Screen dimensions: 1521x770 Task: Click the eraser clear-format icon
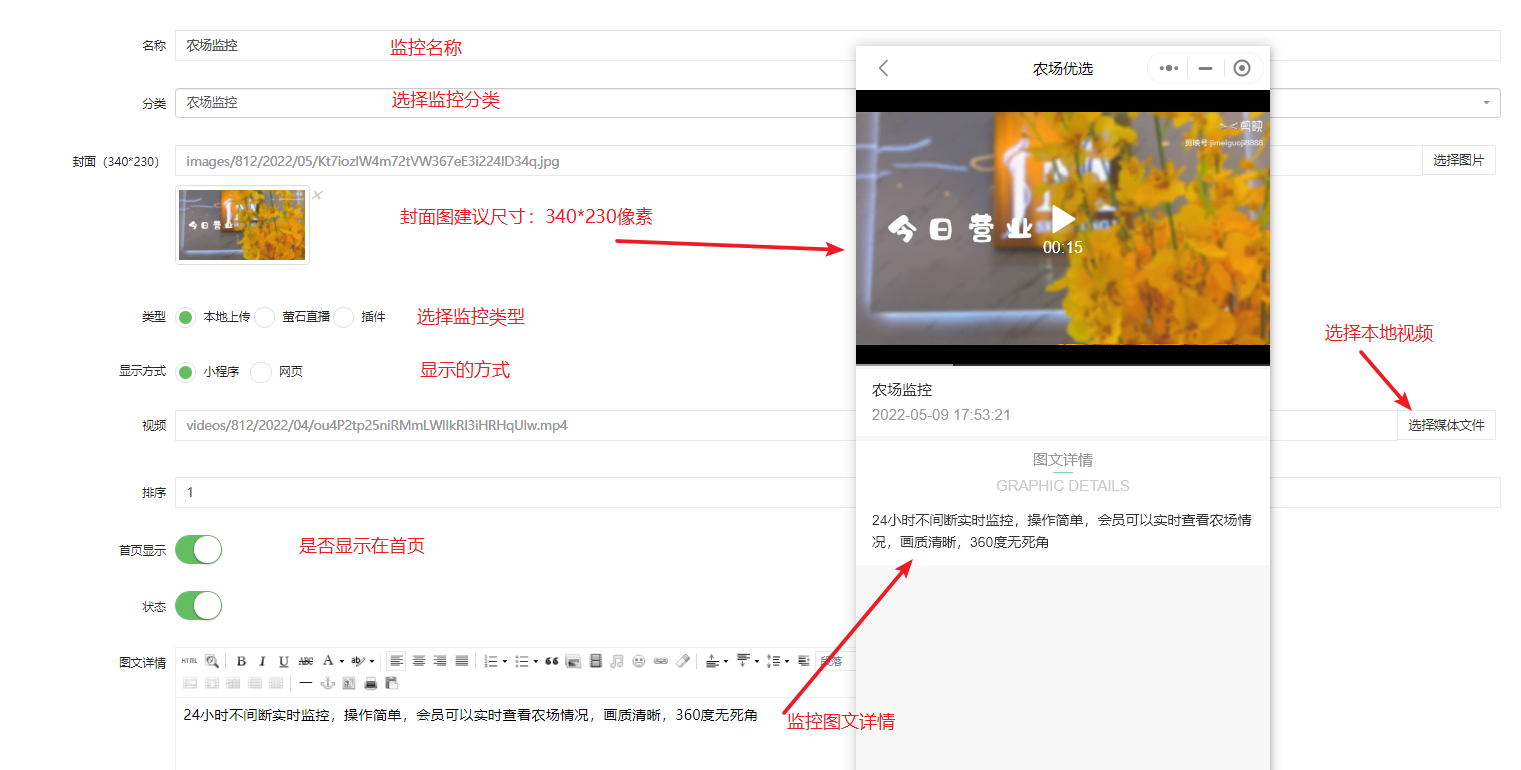click(x=683, y=661)
